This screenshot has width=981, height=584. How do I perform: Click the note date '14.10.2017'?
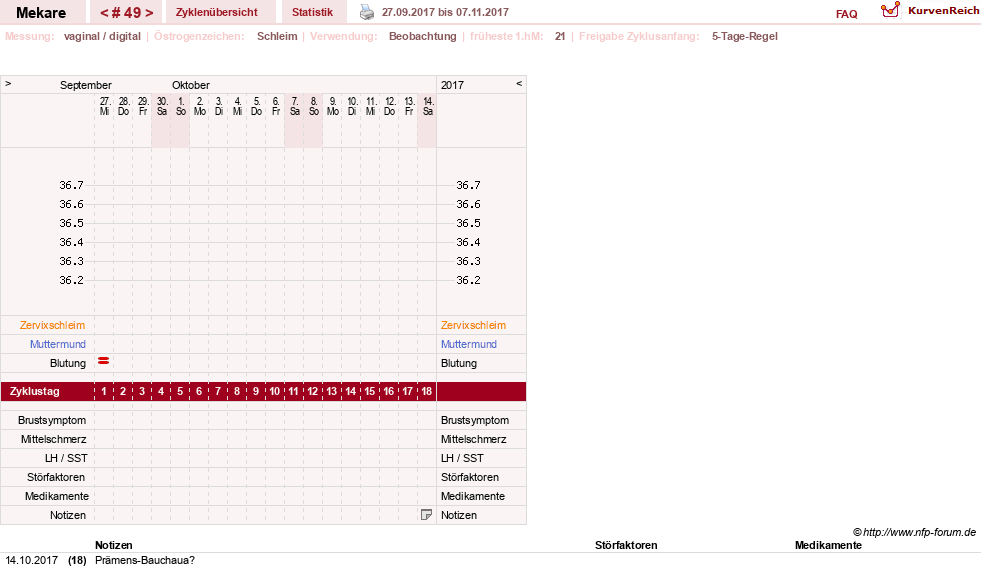[x=31, y=560]
